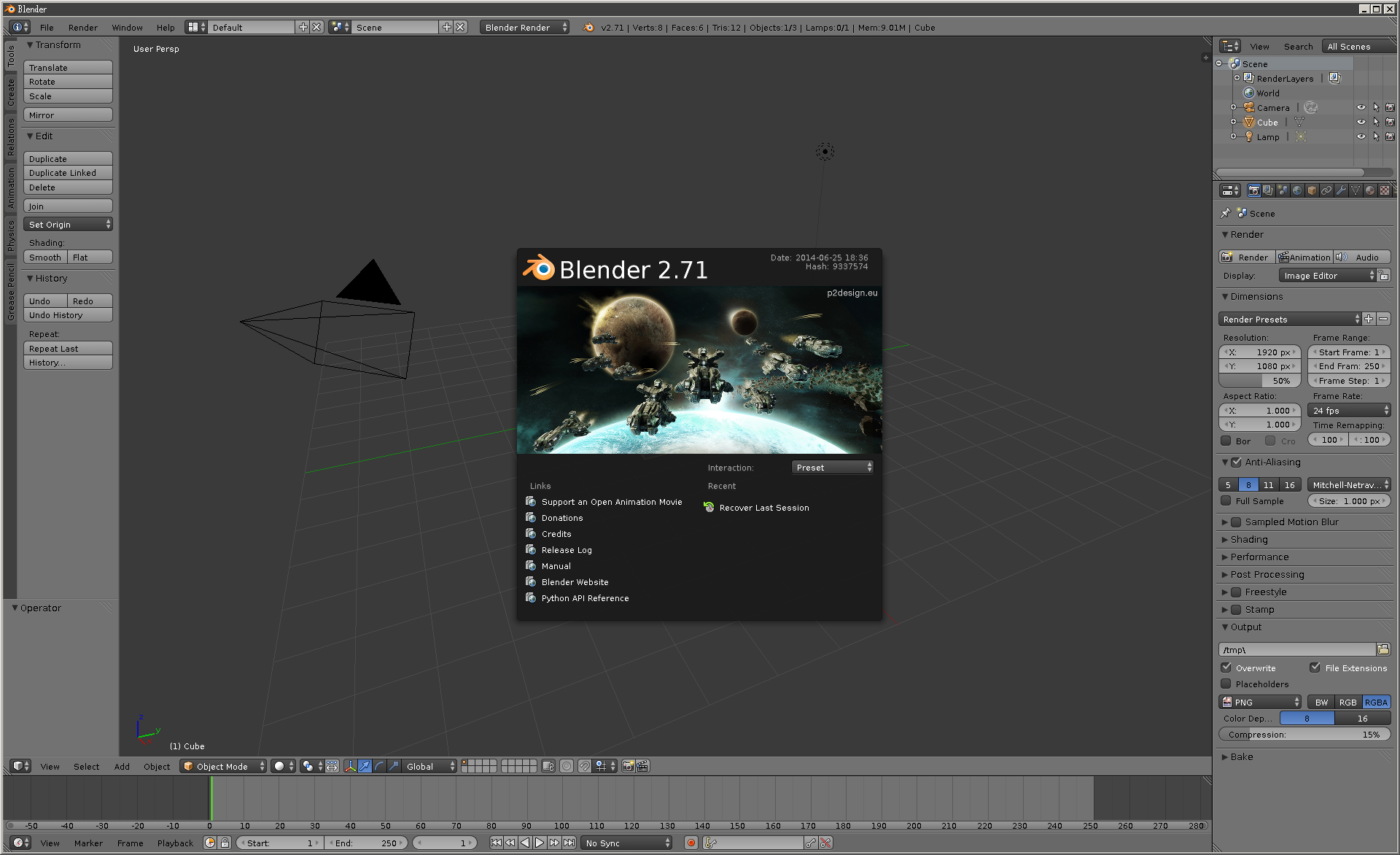Screen dimensions: 1400x855
Task: Click the Play animation button
Action: pos(540,843)
